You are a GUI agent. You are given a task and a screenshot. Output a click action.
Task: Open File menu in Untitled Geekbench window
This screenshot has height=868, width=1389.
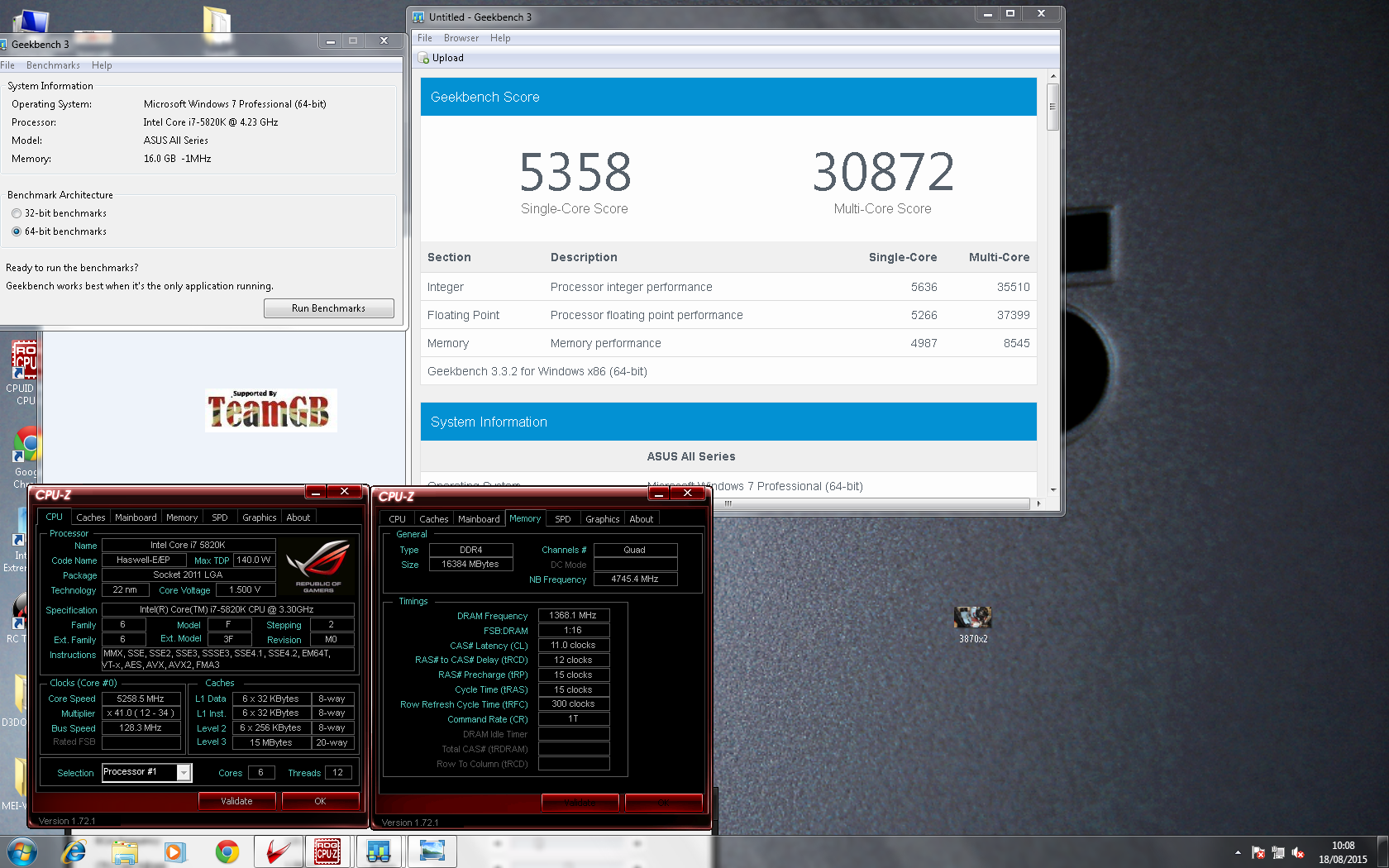click(425, 38)
